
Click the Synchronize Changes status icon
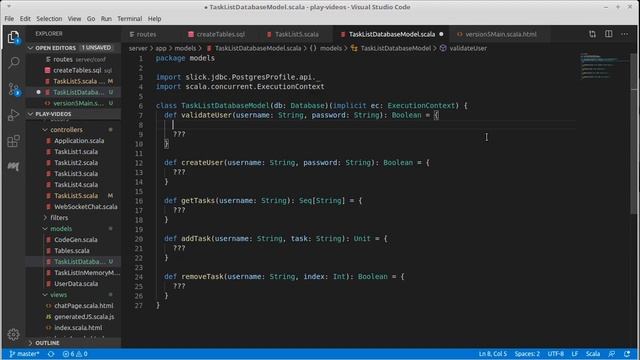point(51,354)
